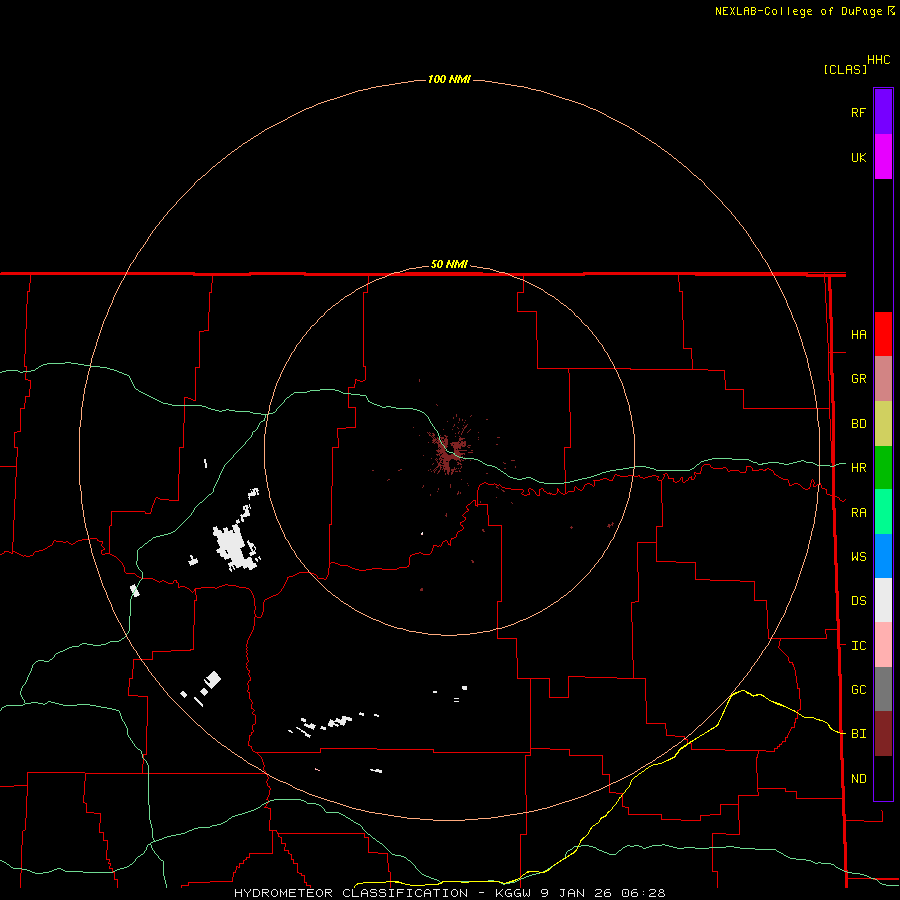Screen dimensions: 900x900
Task: Click the HR legend label
Action: [x=858, y=468]
